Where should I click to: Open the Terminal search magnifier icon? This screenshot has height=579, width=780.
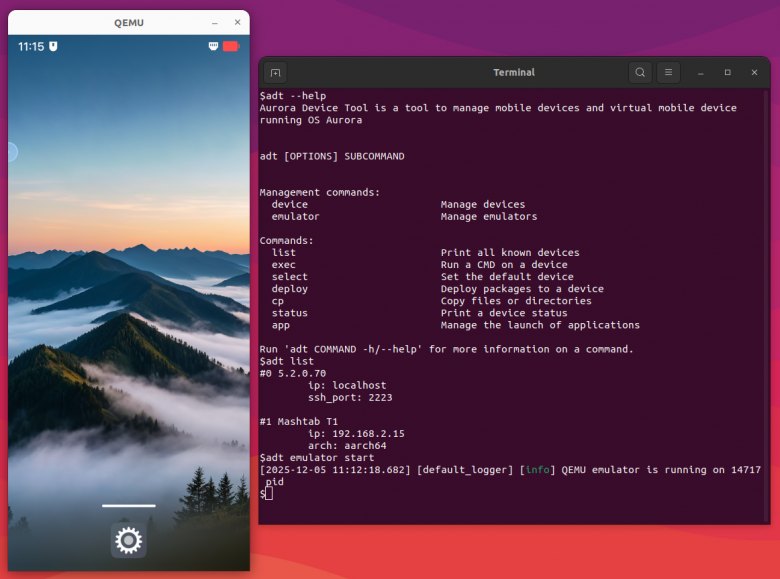point(640,73)
